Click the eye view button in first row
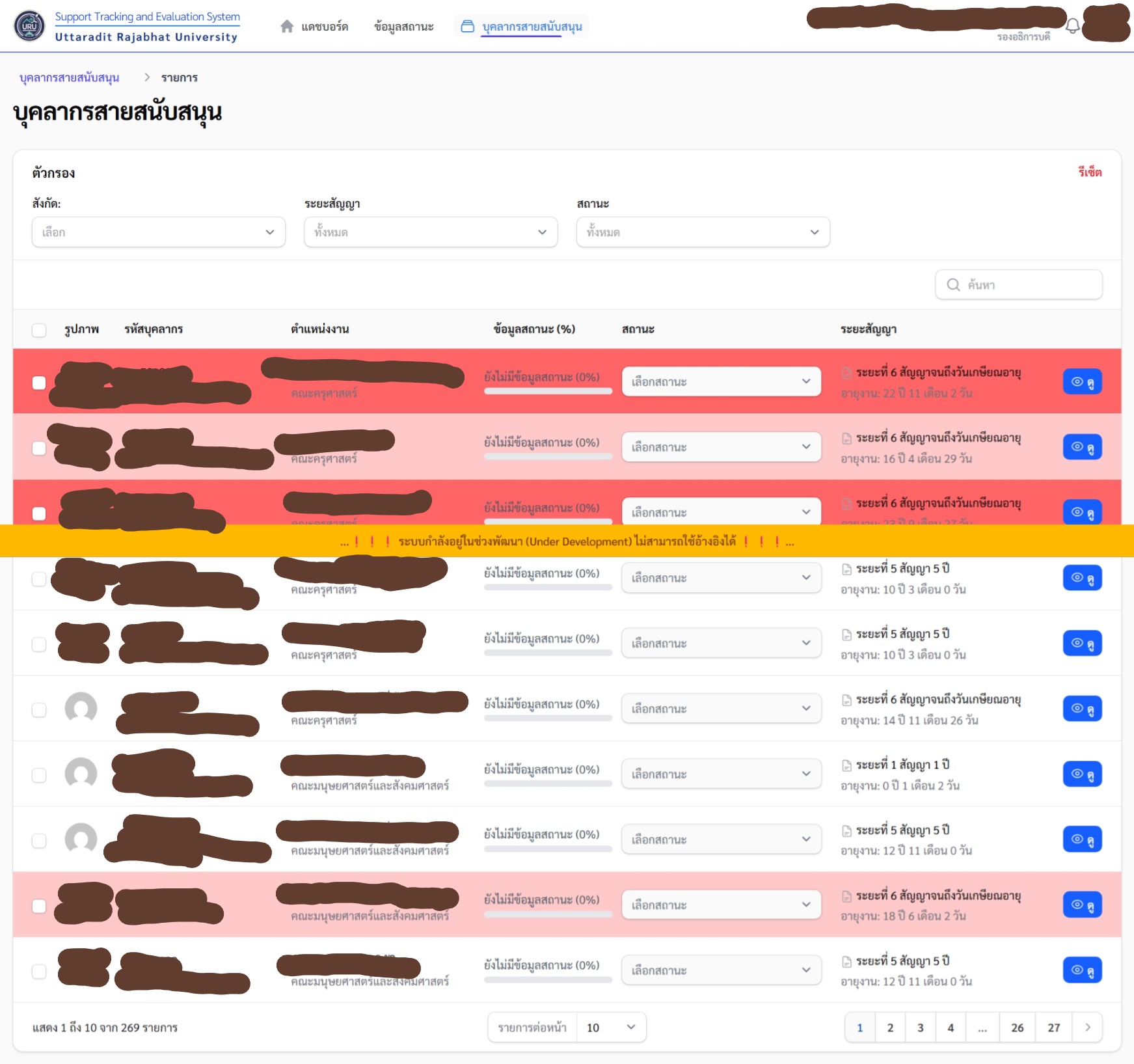1134x1064 pixels. point(1082,382)
